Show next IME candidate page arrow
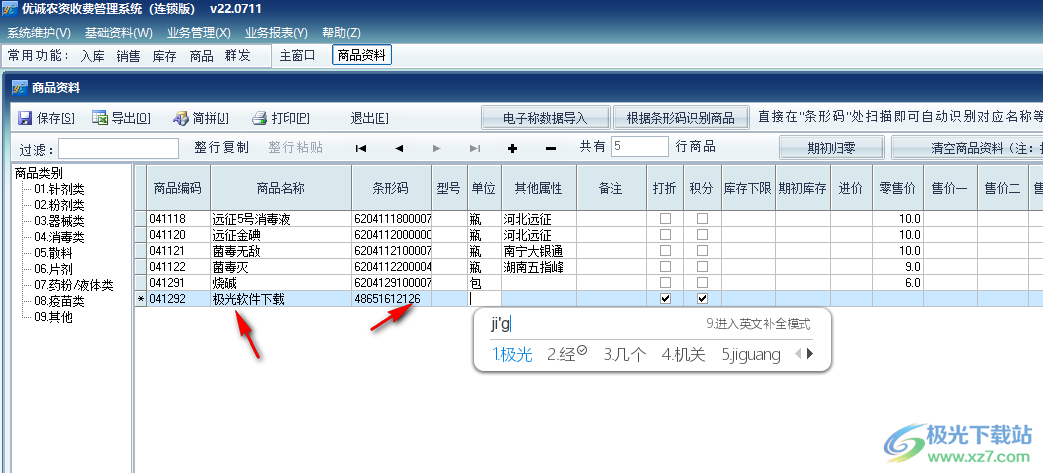 pyautogui.click(x=810, y=355)
